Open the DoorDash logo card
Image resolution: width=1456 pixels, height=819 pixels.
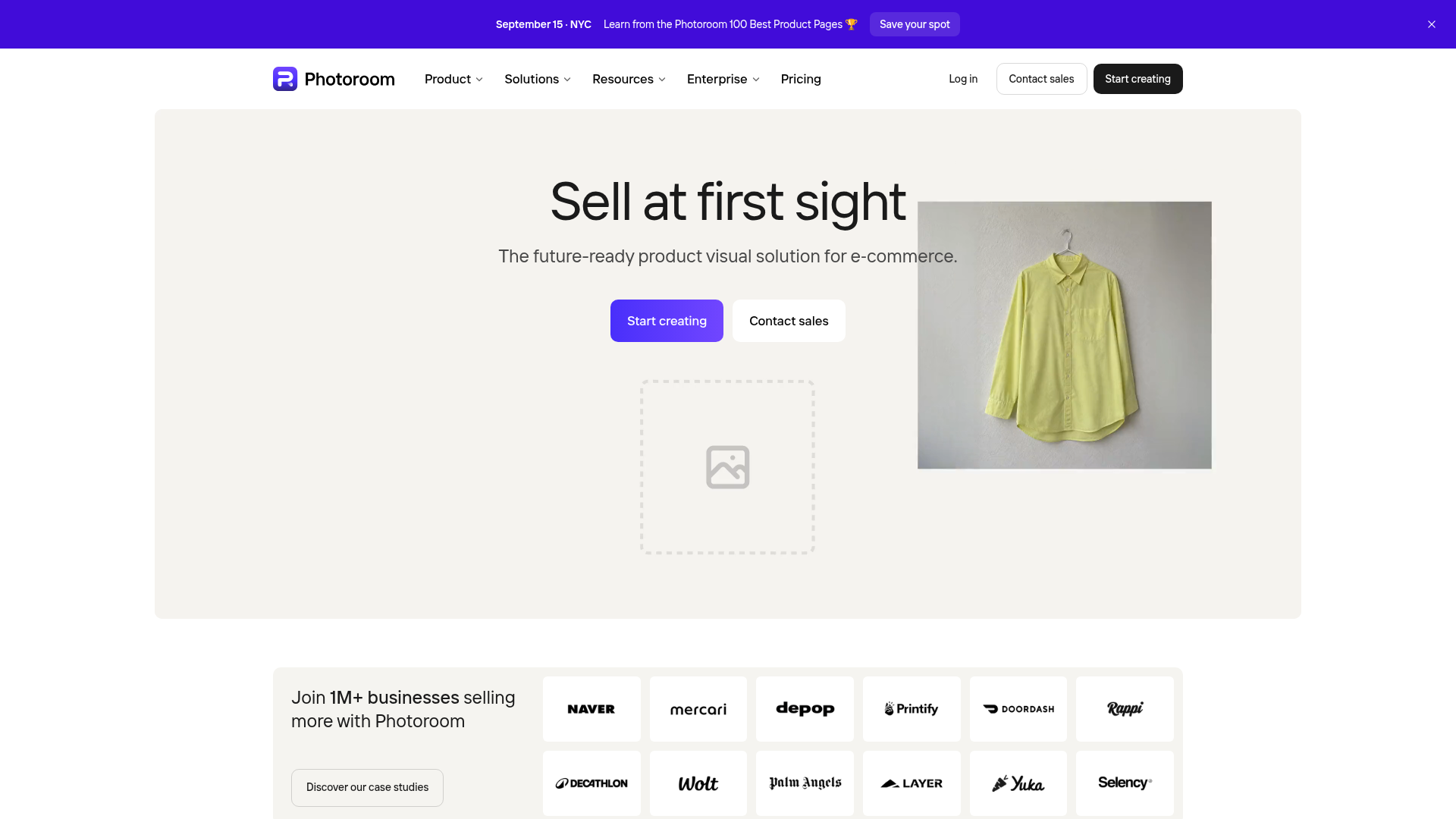coord(1018,709)
